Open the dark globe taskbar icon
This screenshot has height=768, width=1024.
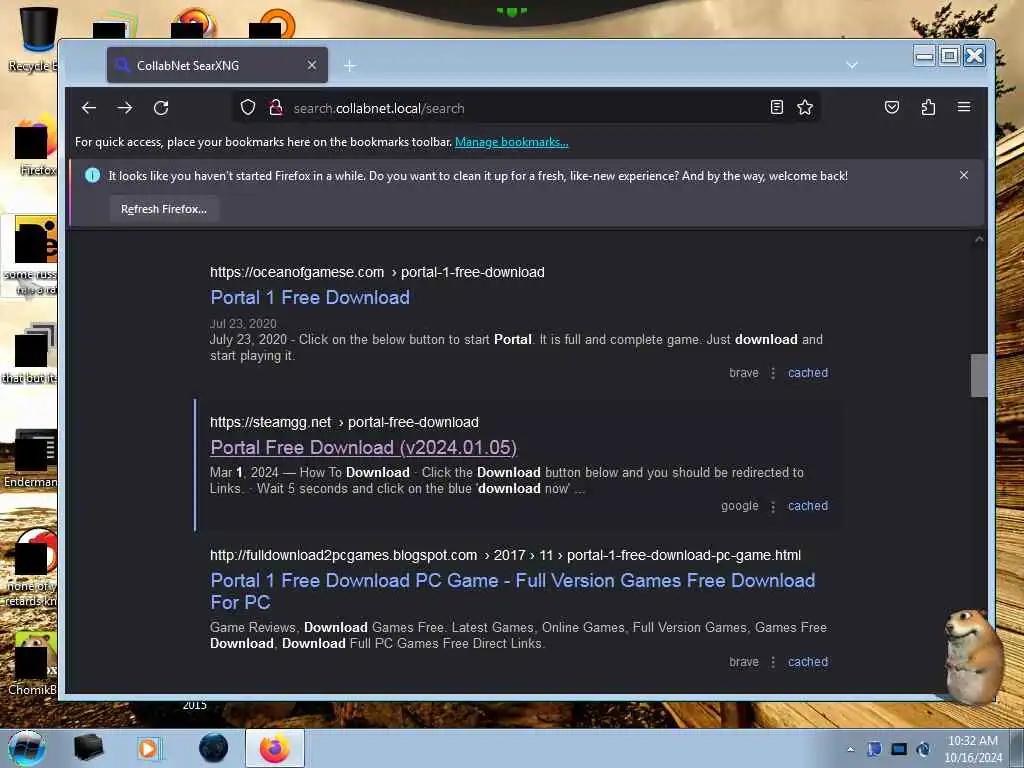214,748
